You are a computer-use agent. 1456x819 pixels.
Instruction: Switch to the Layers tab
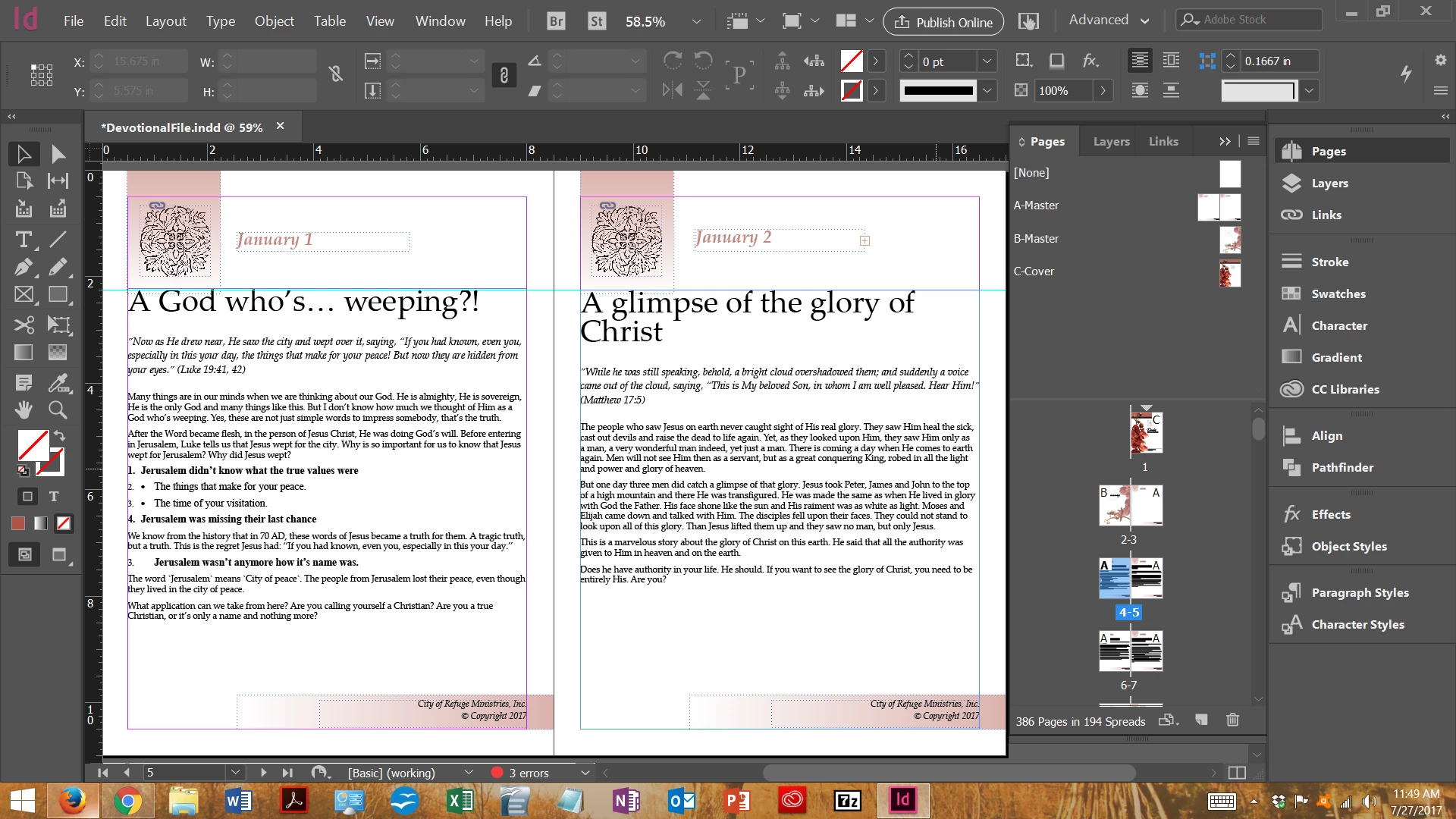pyautogui.click(x=1111, y=142)
